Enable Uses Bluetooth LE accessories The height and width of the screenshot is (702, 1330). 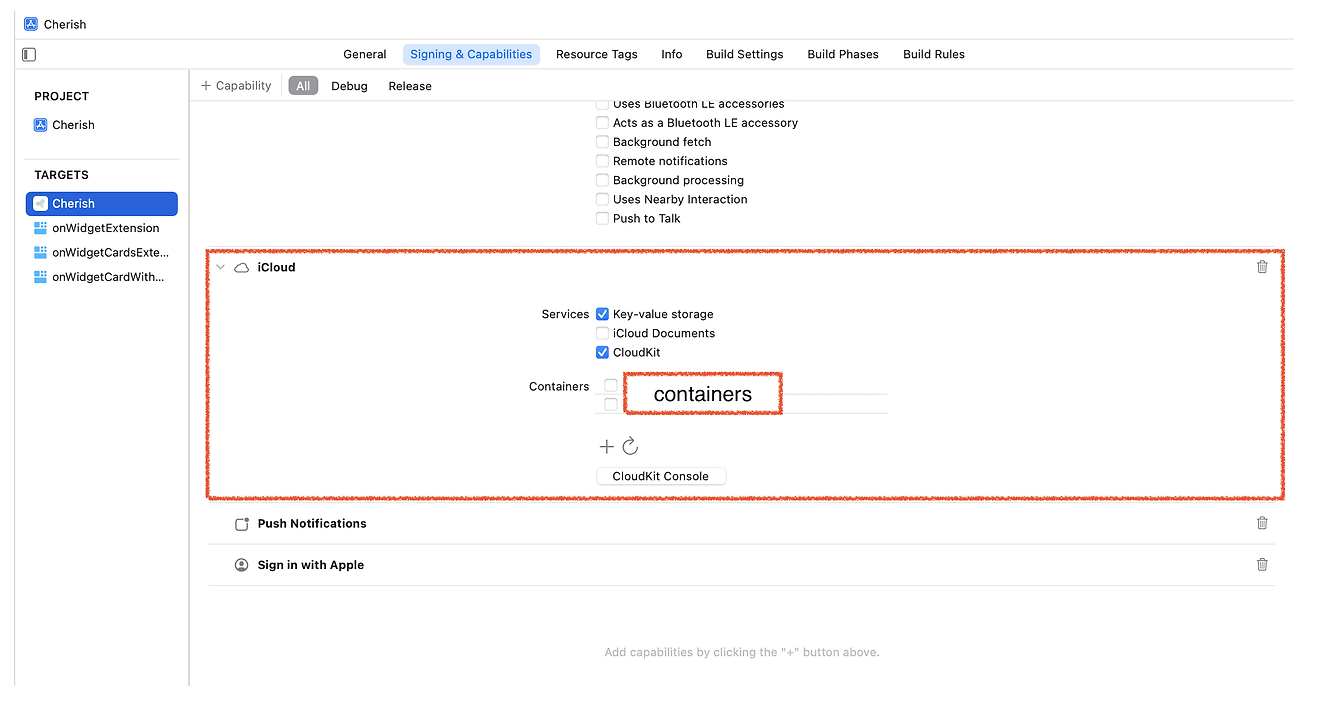click(x=602, y=104)
